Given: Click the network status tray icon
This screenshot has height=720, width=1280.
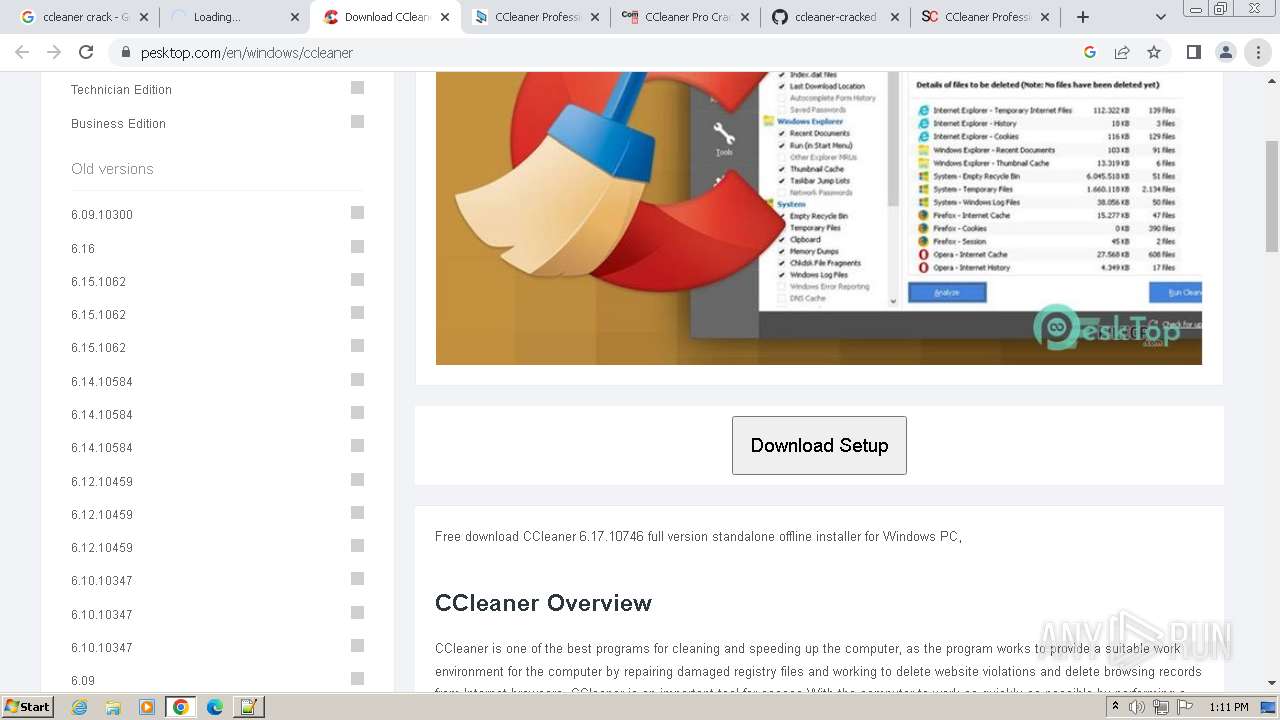Looking at the screenshot, I should pyautogui.click(x=1160, y=707).
